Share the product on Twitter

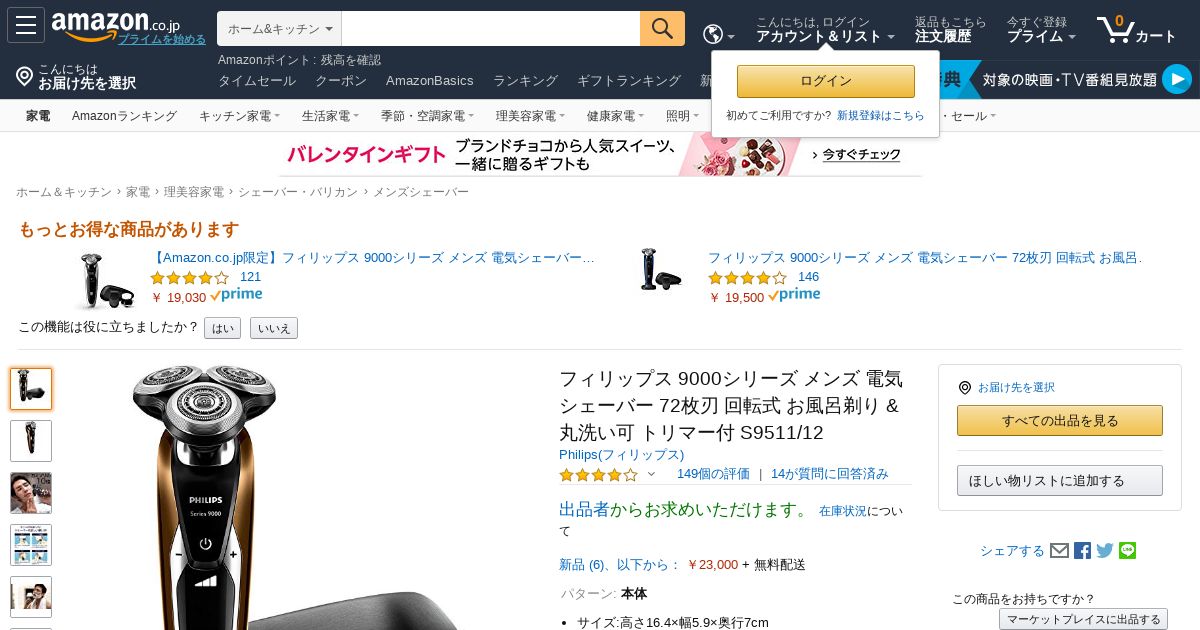1105,551
